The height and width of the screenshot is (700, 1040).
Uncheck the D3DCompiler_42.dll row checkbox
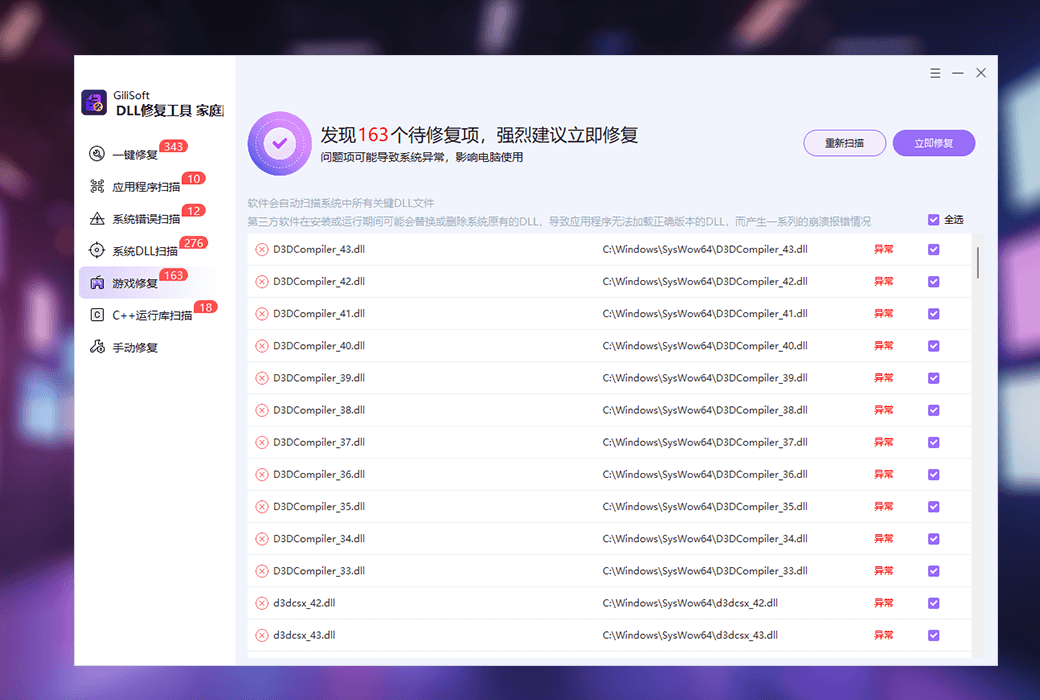click(933, 281)
